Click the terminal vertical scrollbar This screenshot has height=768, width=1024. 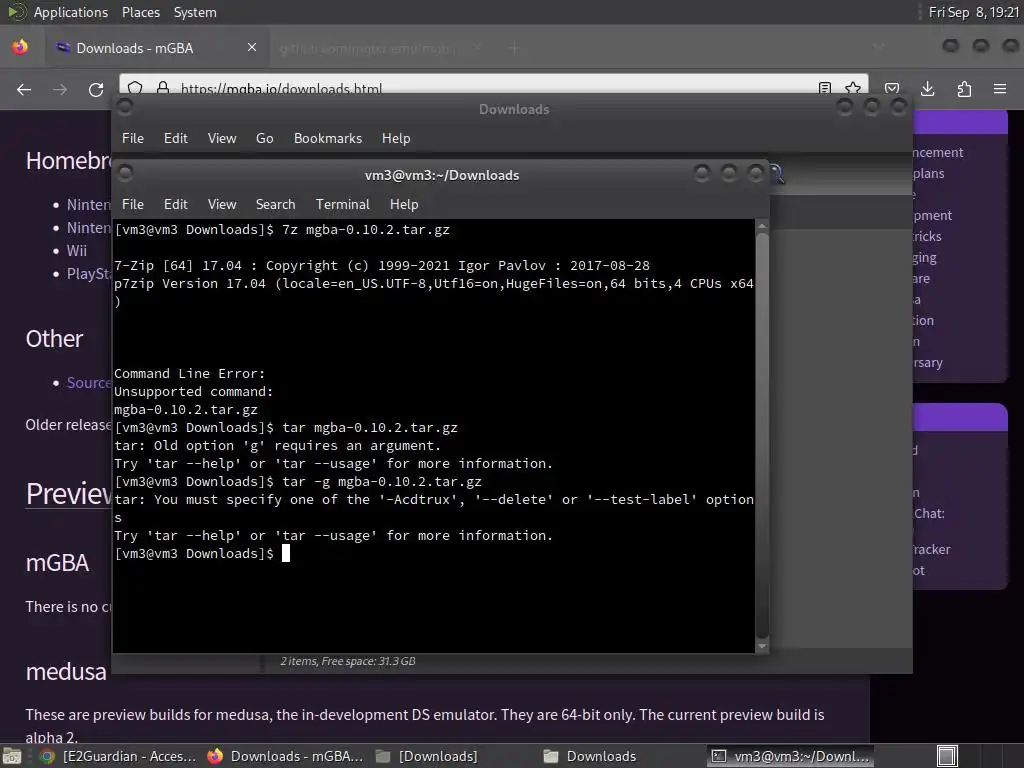pyautogui.click(x=761, y=434)
